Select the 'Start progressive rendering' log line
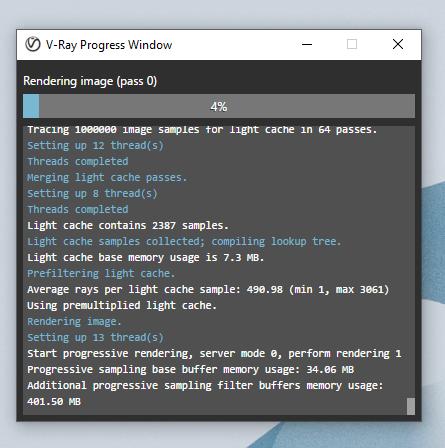This screenshot has width=445, height=448. click(x=214, y=354)
